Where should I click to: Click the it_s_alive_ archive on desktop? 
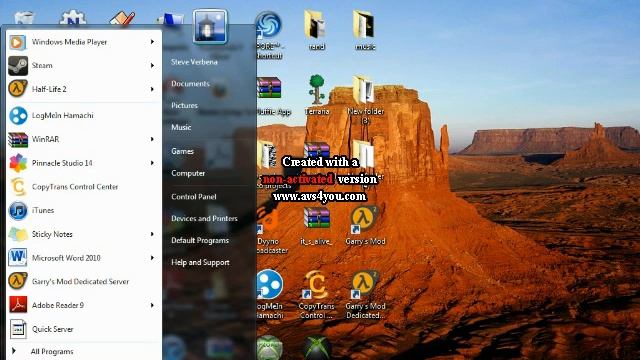click(316, 227)
